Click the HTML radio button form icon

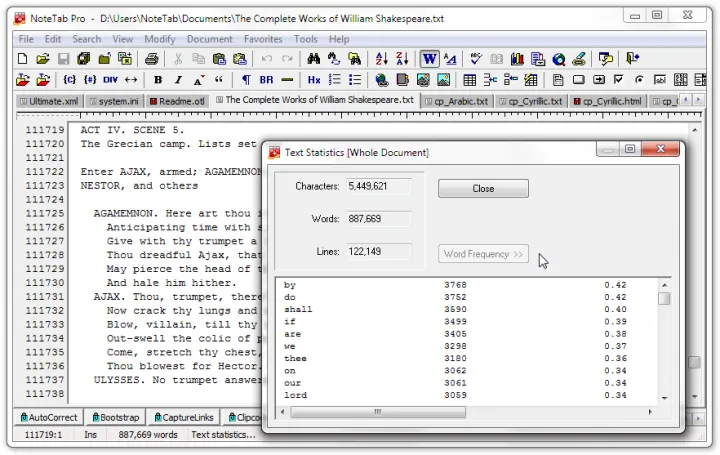point(640,80)
